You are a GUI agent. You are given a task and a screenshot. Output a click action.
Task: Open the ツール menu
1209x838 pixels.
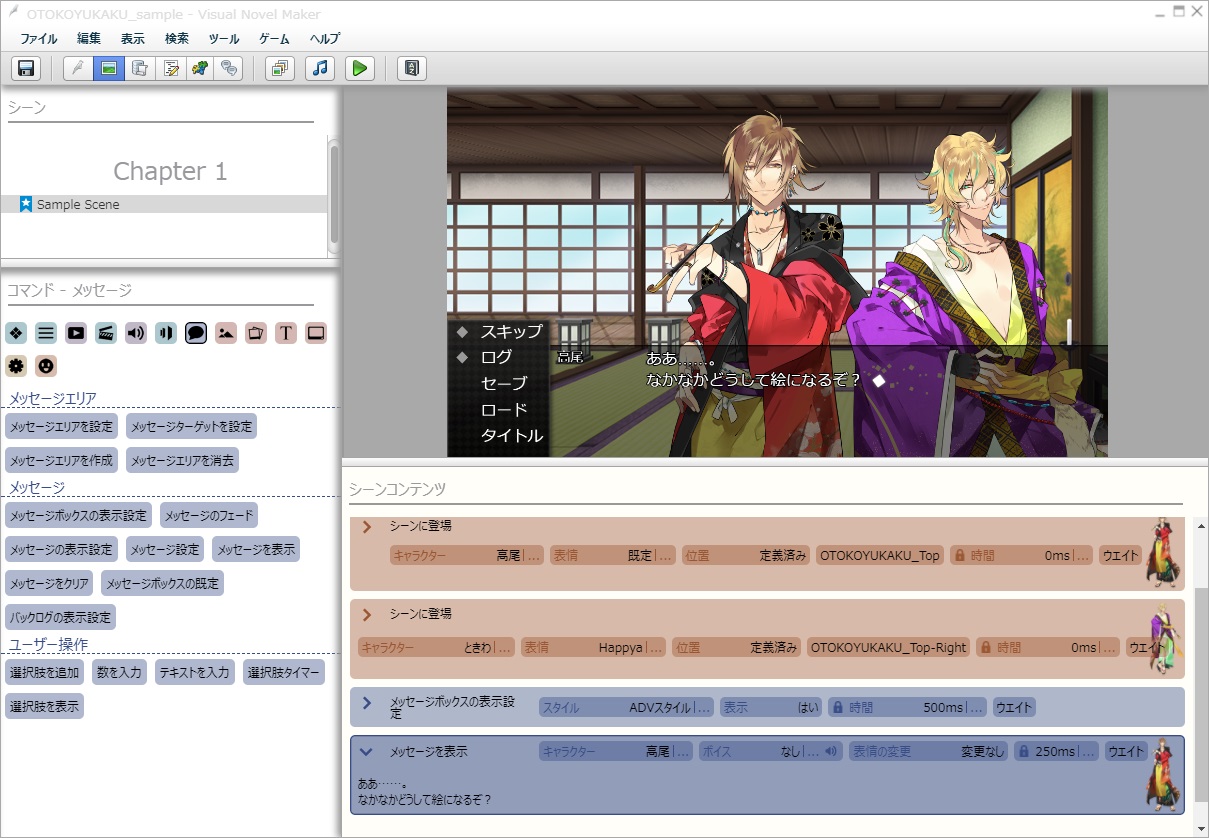pos(224,39)
